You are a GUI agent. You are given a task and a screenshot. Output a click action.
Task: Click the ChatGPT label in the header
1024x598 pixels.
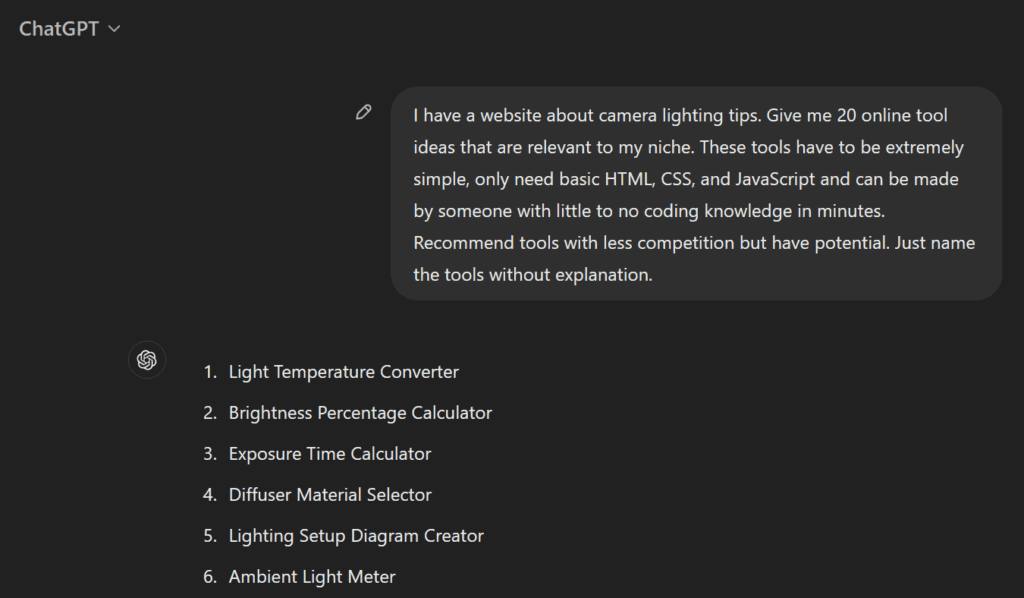click(59, 29)
